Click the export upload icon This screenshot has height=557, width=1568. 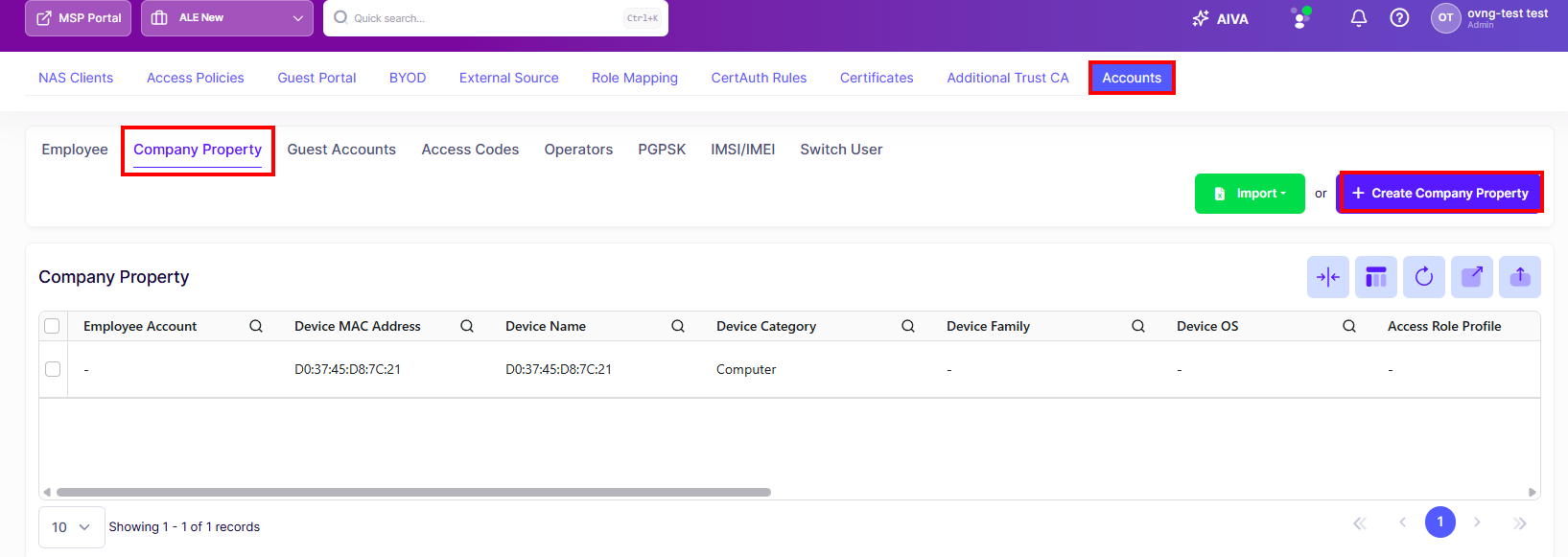(1520, 277)
